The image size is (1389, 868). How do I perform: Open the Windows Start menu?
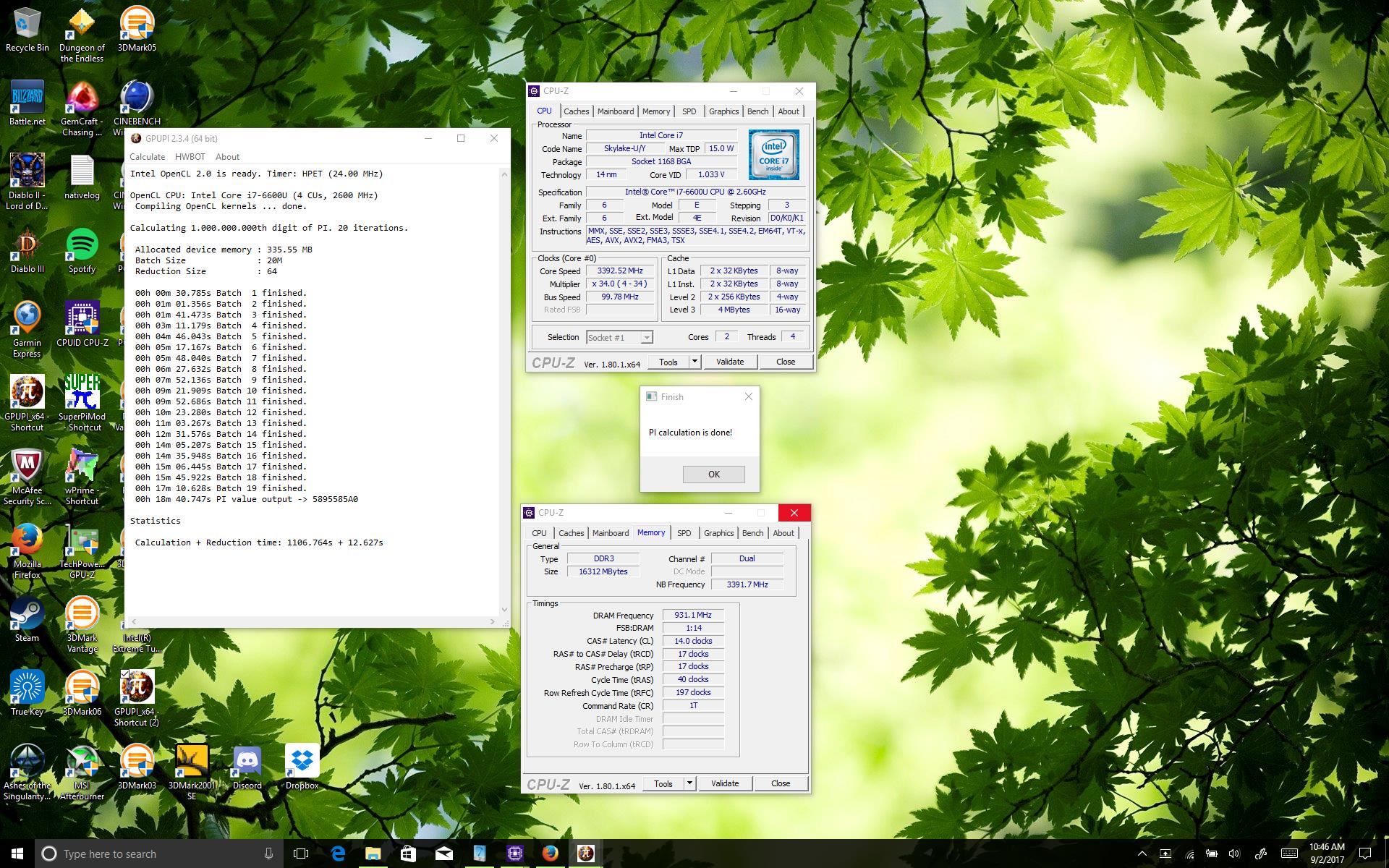tap(17, 854)
